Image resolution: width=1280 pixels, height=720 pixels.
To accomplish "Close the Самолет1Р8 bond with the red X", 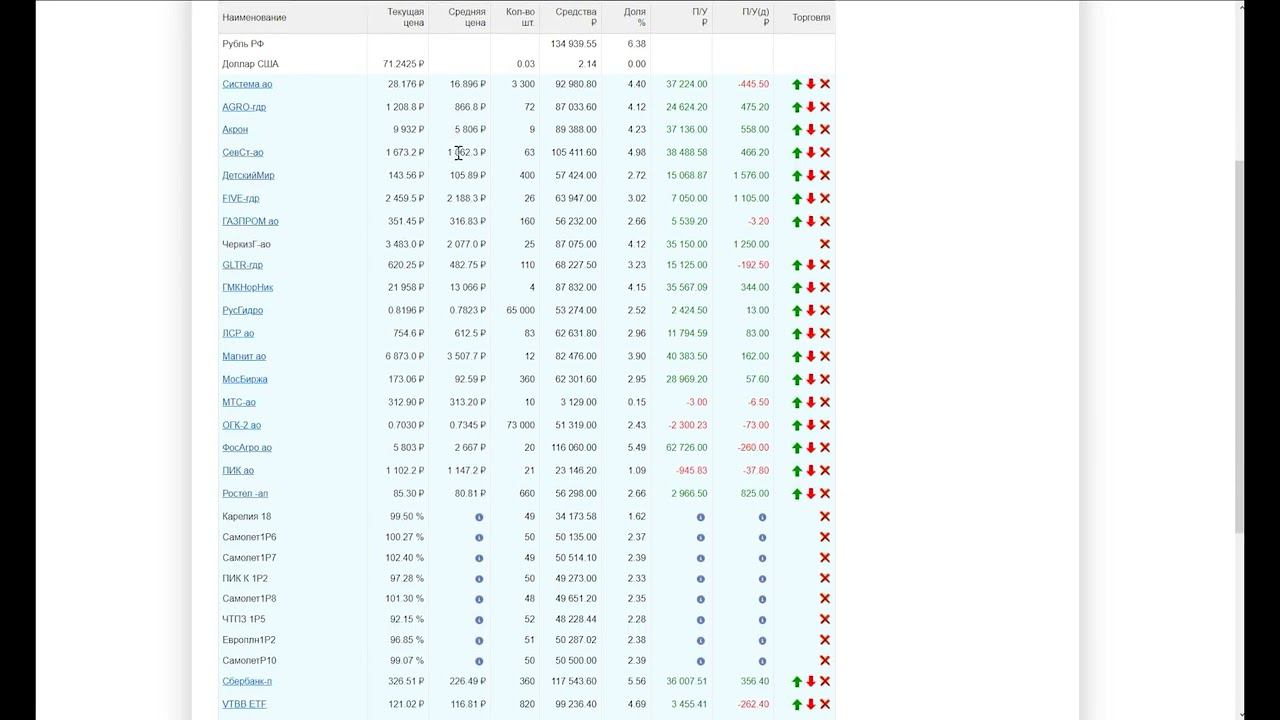I will [825, 599].
